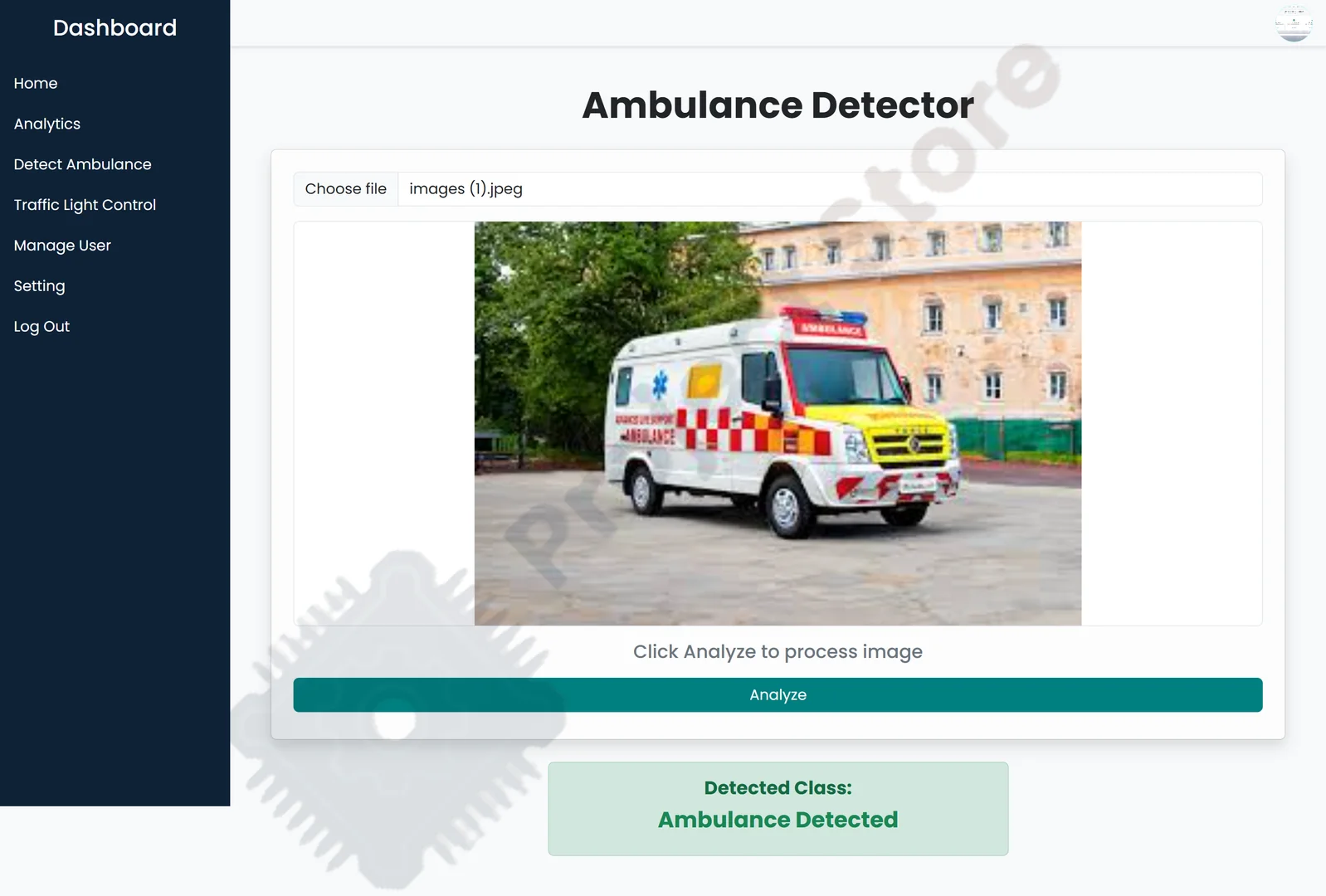1326x896 pixels.
Task: Click the Analyze button
Action: click(x=778, y=695)
